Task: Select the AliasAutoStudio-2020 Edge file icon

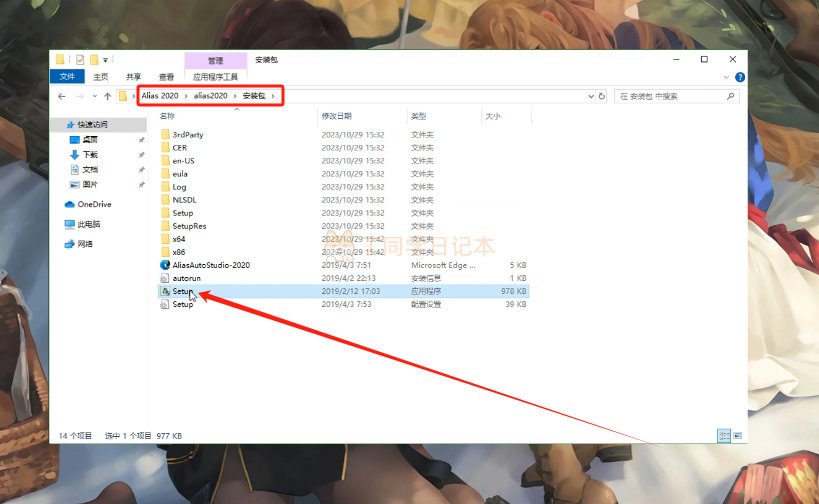Action: [165, 265]
